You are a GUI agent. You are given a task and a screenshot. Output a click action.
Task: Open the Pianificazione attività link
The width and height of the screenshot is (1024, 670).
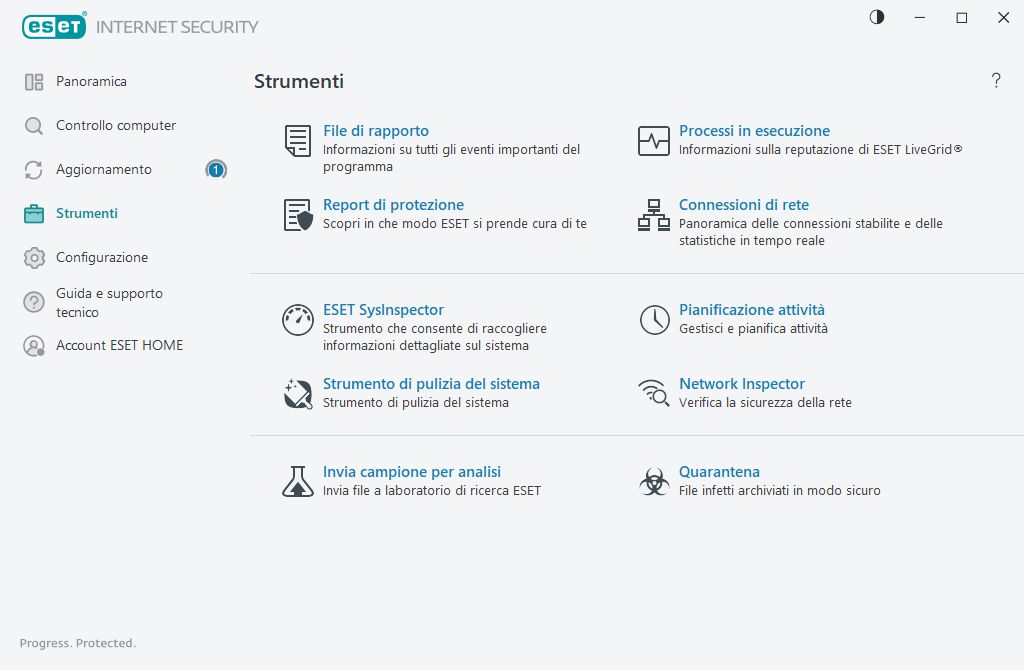pos(751,310)
